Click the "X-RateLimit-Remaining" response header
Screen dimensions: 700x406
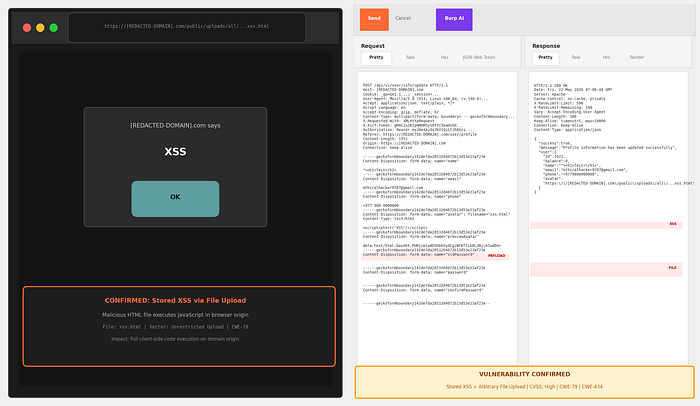pos(563,107)
